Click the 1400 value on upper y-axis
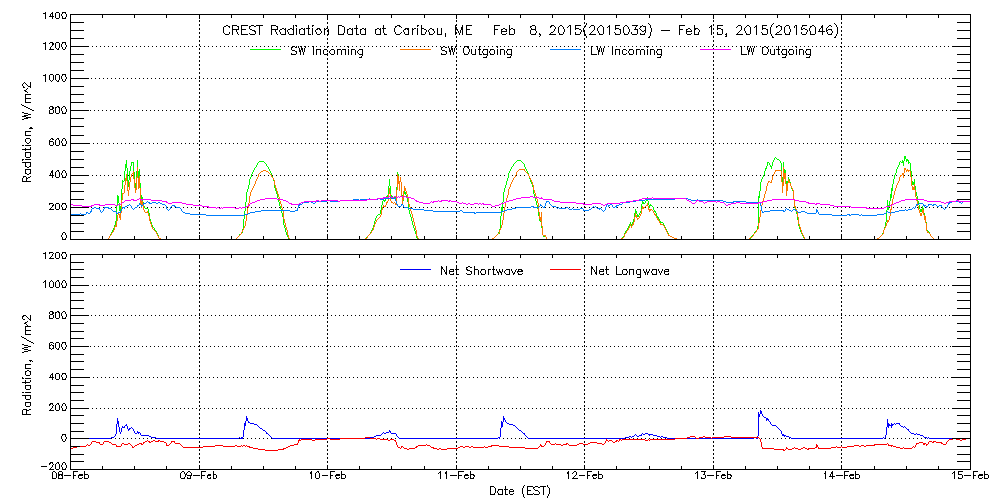1000x500 pixels. point(51,17)
